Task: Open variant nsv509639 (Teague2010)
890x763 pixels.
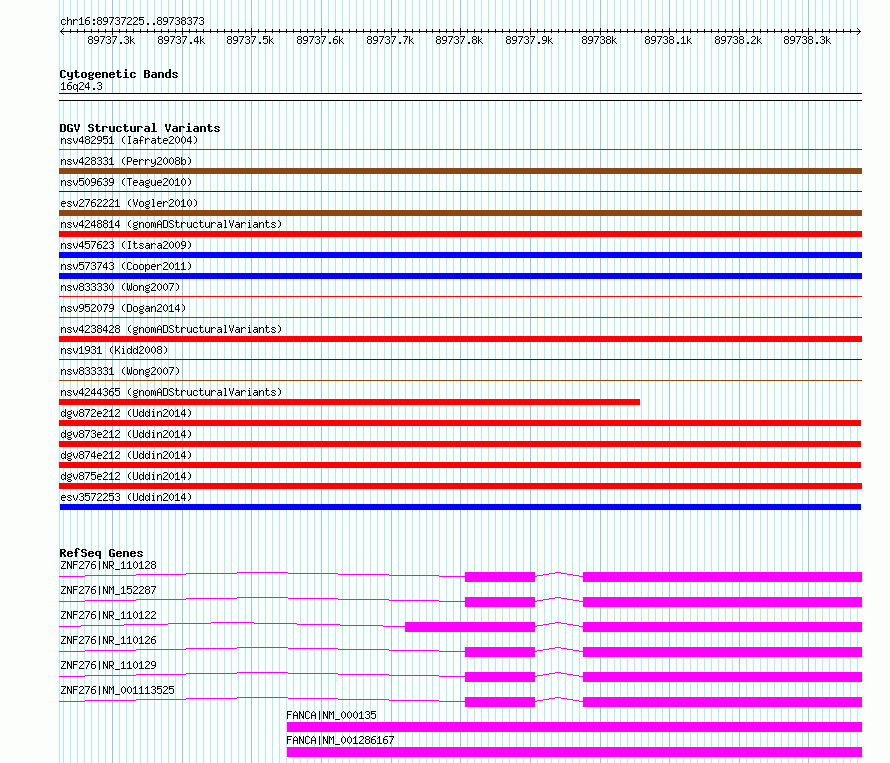Action: (126, 182)
